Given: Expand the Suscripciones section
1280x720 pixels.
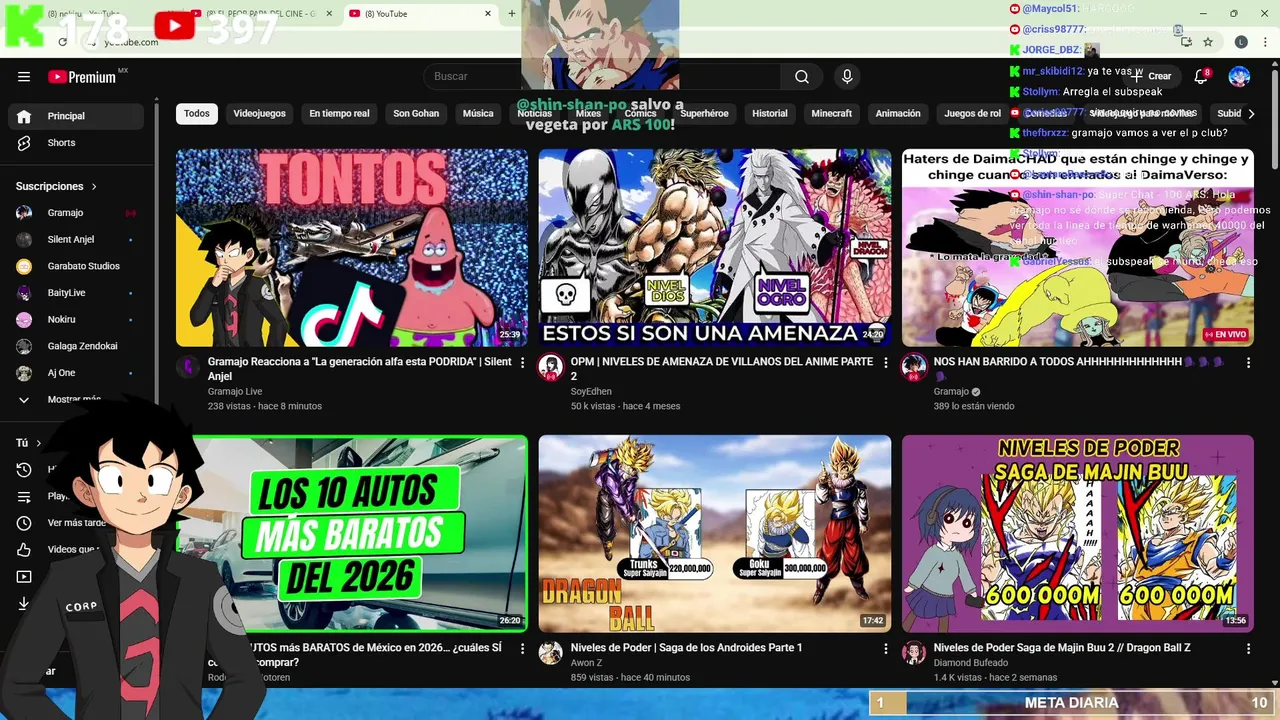Looking at the screenshot, I should tap(57, 186).
